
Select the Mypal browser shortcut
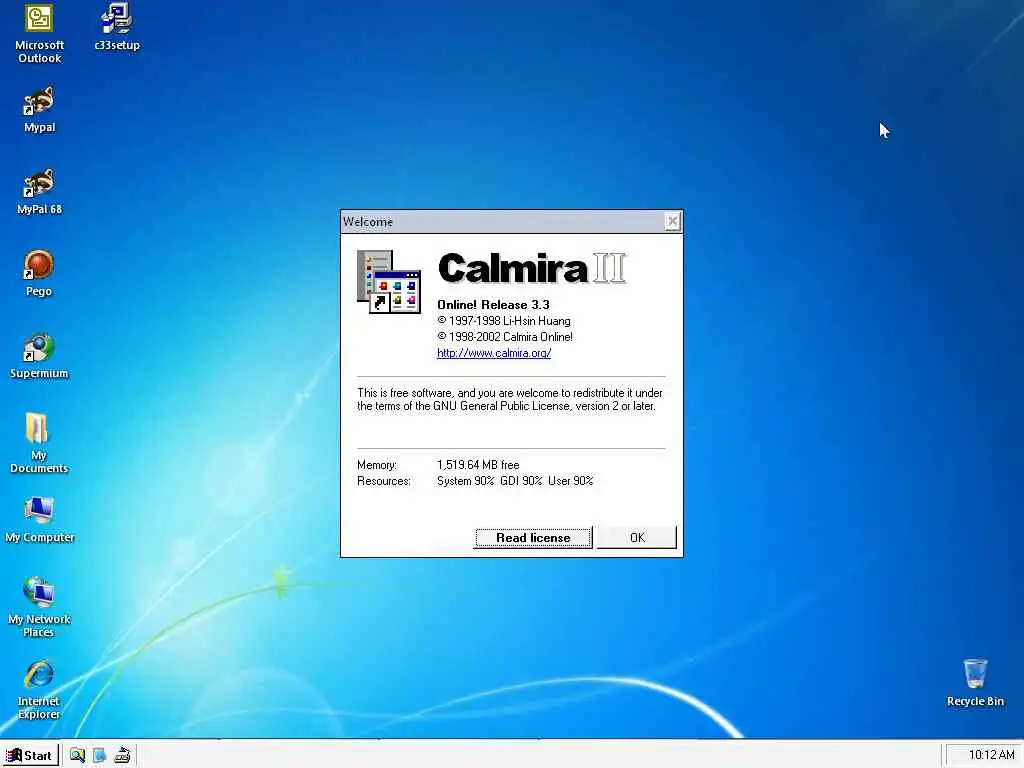point(39,109)
